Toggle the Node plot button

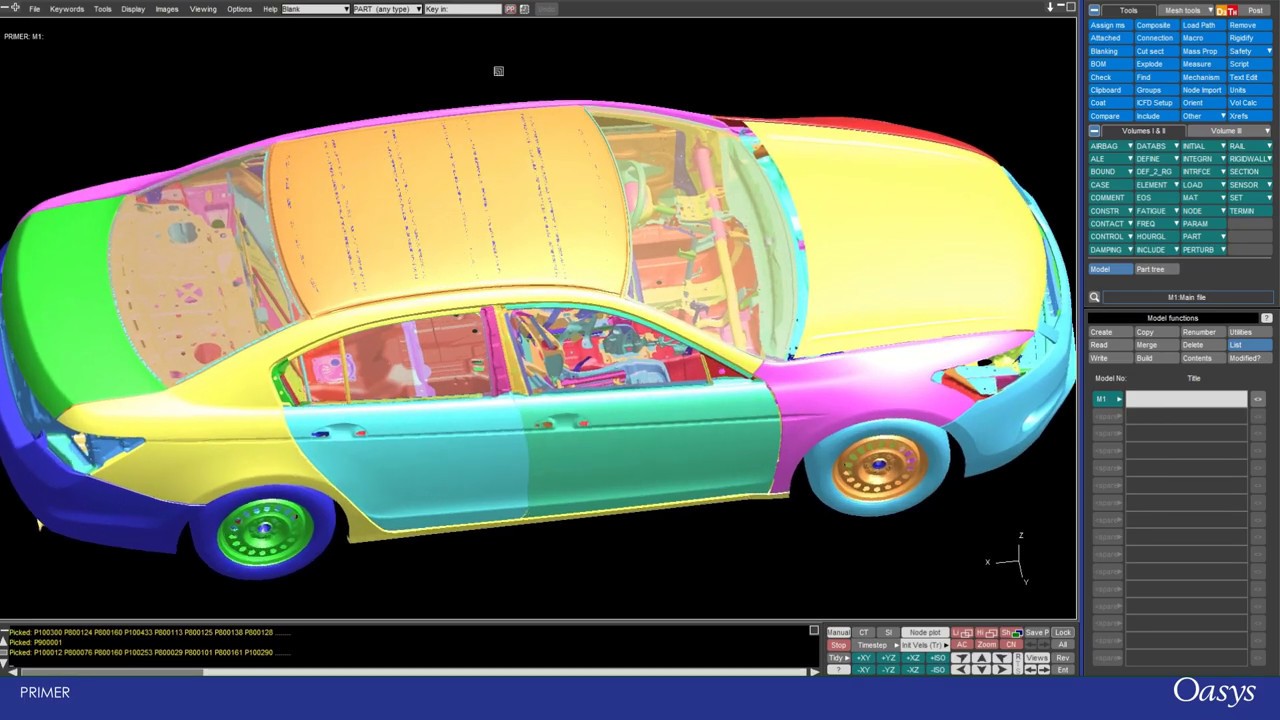[925, 632]
